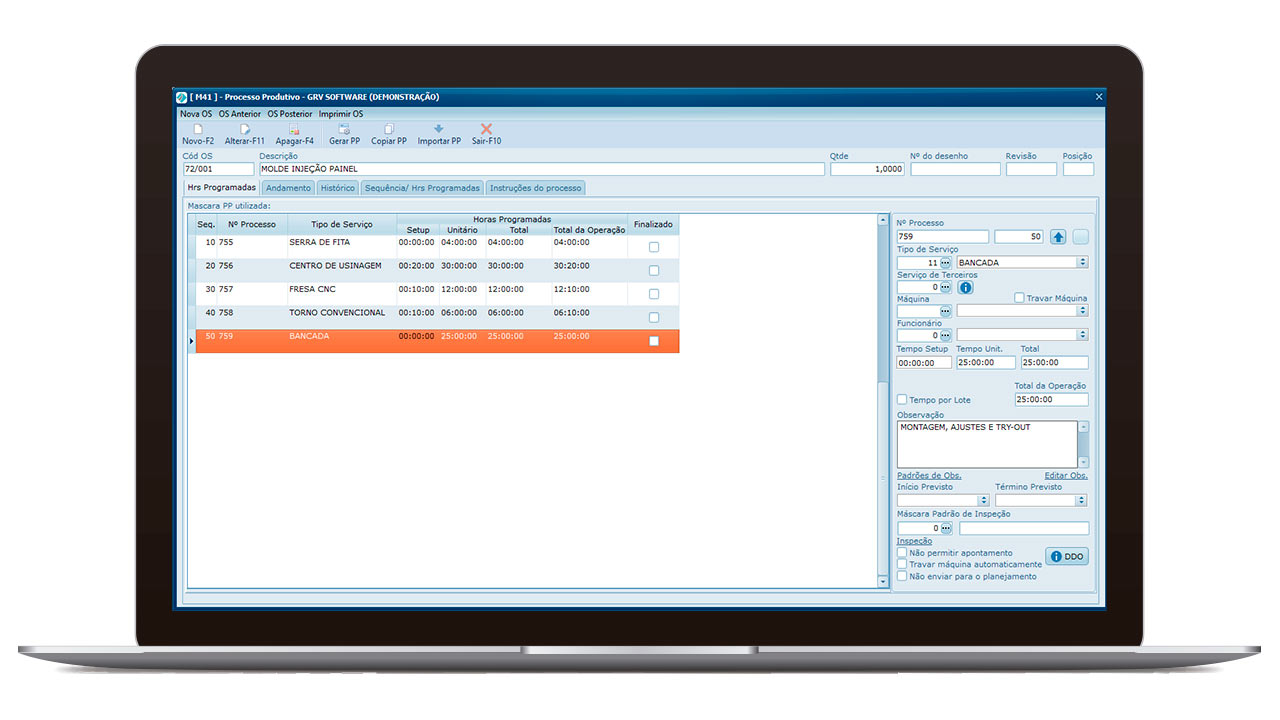This screenshot has height=720, width=1280.
Task: Click the DDO button
Action: coord(1067,556)
